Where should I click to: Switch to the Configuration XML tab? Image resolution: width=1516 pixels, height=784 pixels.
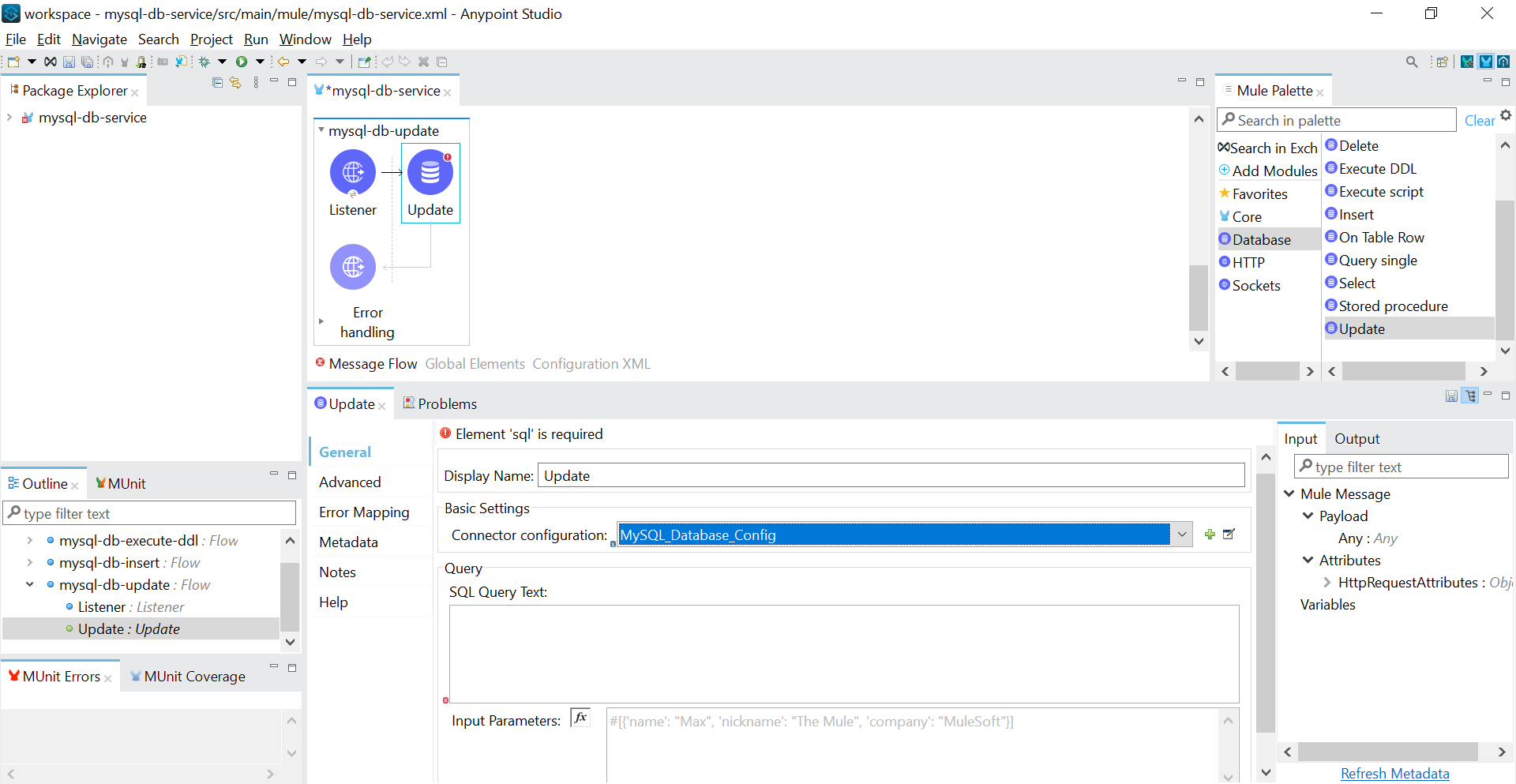[591, 364]
